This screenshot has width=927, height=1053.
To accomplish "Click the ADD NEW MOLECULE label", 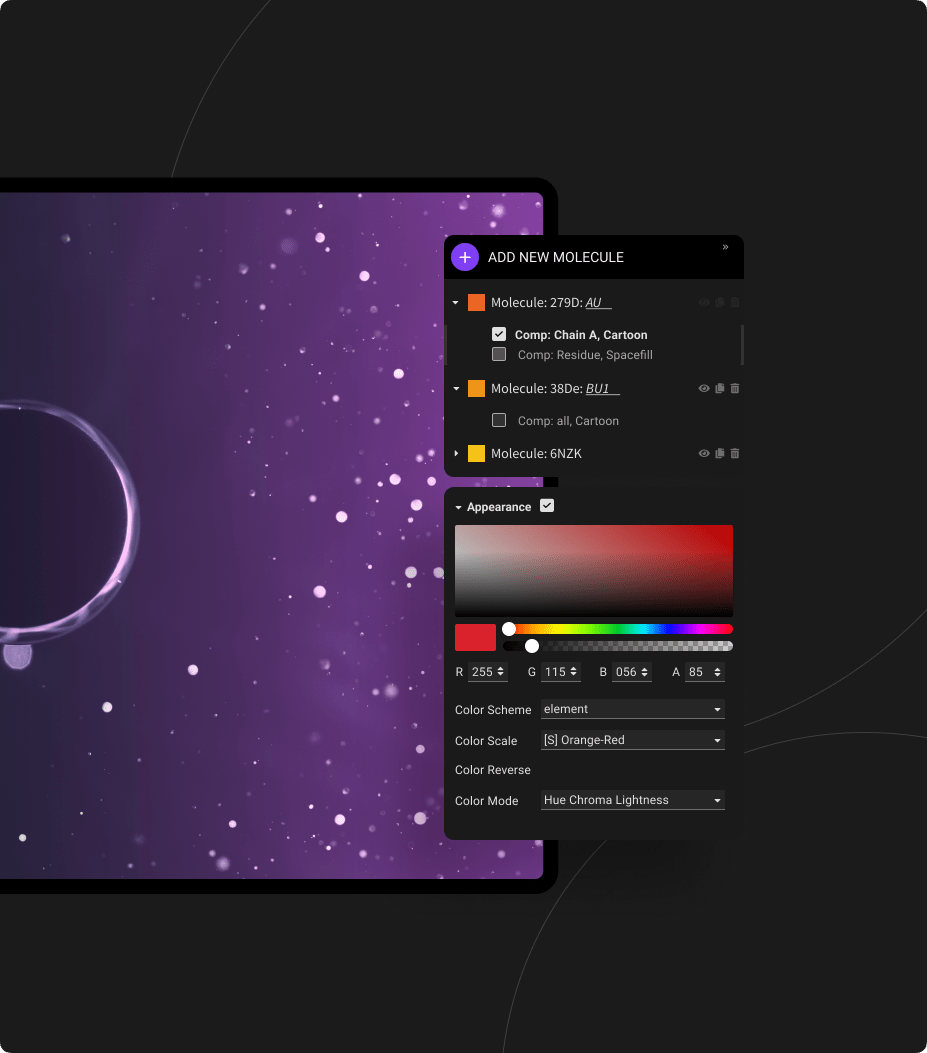I will pos(555,257).
